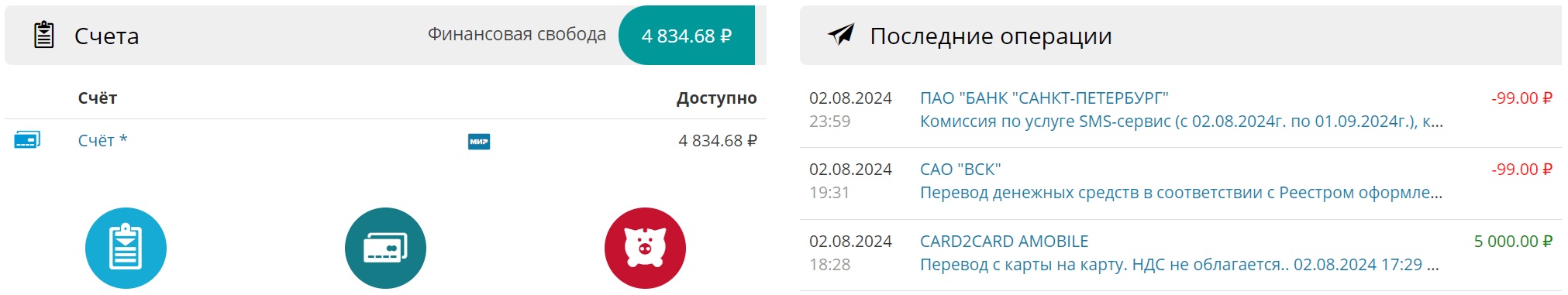The width and height of the screenshot is (1568, 295).
Task: Click the Счета section heading
Action: tap(107, 36)
